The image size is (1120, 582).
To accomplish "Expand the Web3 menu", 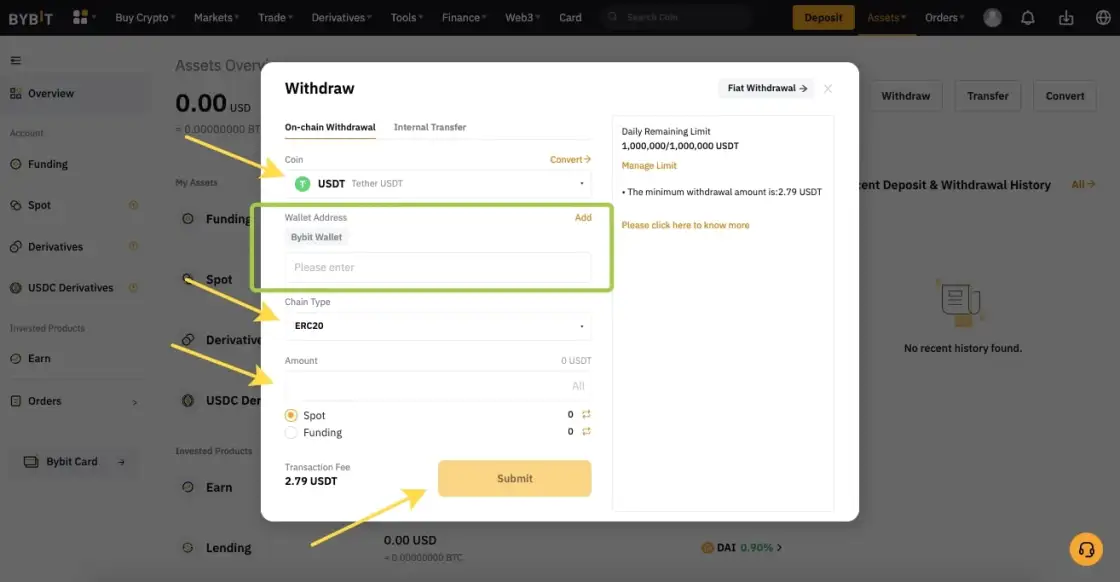I will click(x=522, y=17).
